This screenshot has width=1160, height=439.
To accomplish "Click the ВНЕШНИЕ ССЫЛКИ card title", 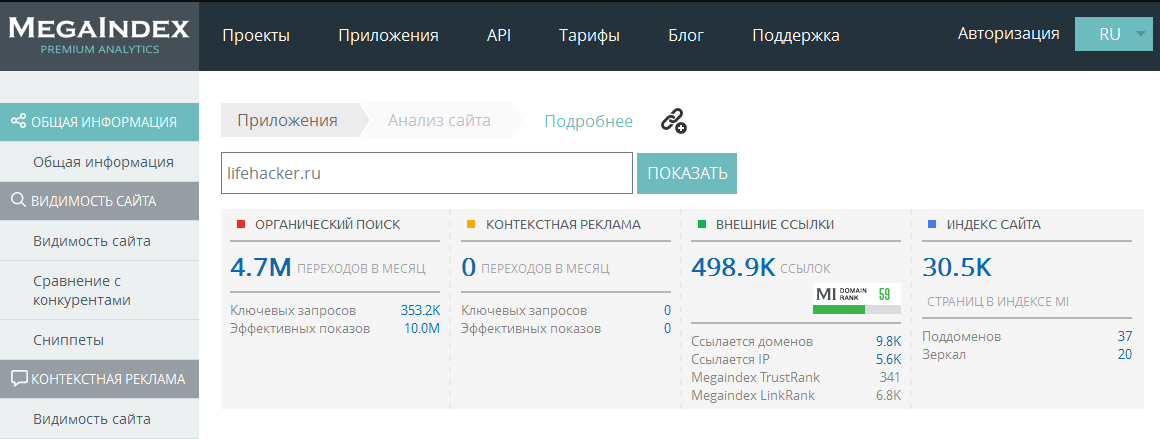I will click(775, 224).
